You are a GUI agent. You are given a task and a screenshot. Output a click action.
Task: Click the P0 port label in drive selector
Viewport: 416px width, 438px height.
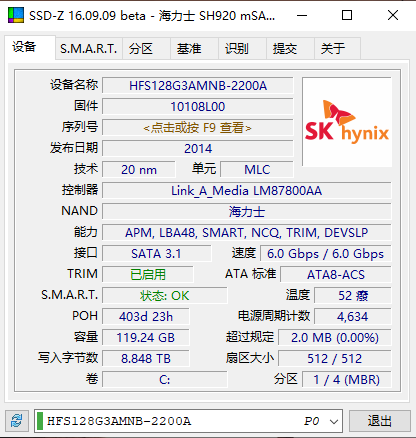312,421
